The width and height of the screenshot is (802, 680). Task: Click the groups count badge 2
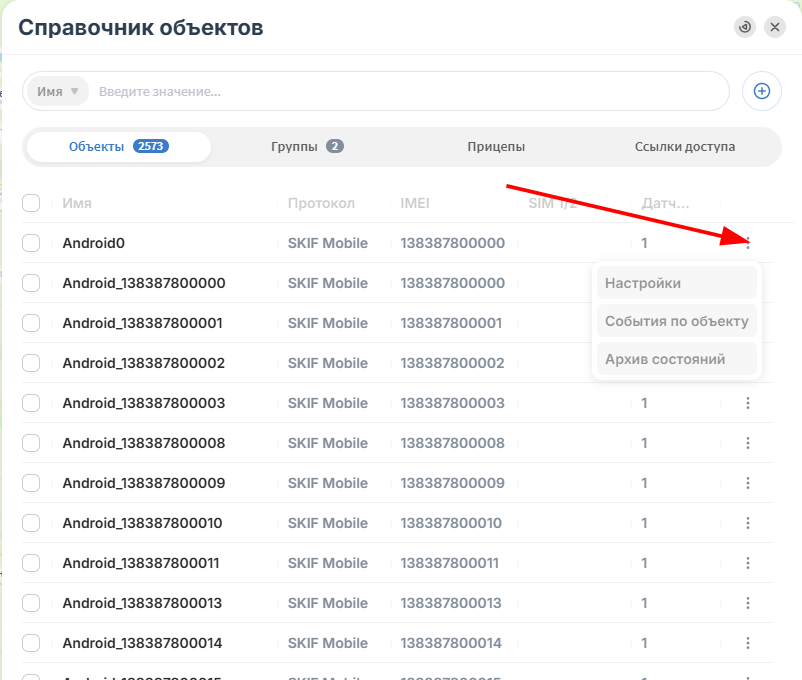pyautogui.click(x=335, y=146)
